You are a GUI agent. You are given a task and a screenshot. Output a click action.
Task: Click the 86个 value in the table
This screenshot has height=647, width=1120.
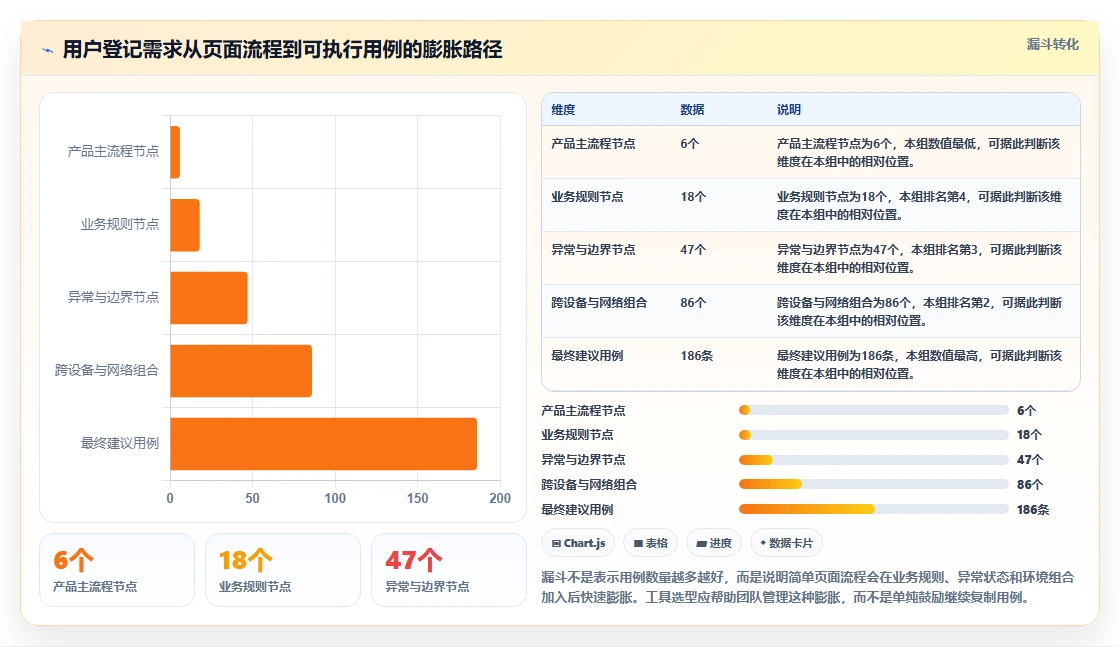coord(693,302)
